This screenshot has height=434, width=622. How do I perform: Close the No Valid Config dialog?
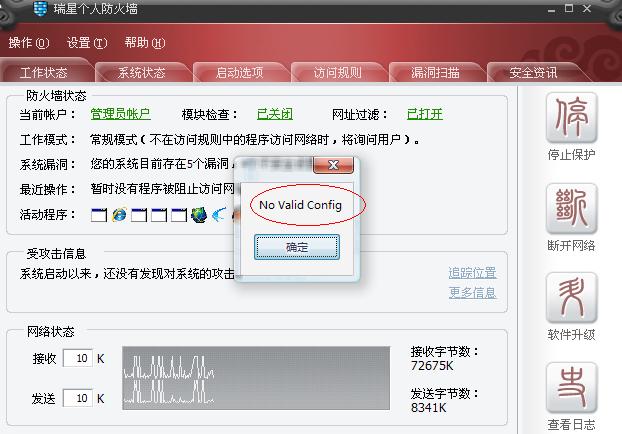(333, 165)
